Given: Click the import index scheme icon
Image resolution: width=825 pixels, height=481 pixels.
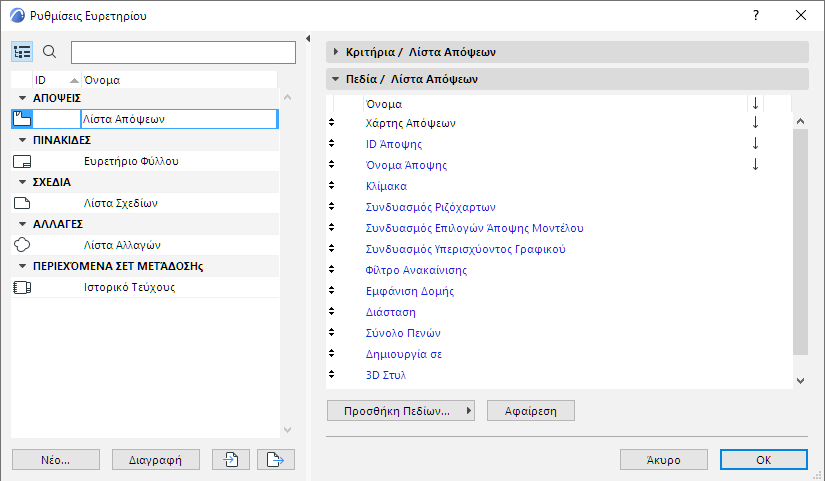Looking at the screenshot, I should pyautogui.click(x=230, y=459).
